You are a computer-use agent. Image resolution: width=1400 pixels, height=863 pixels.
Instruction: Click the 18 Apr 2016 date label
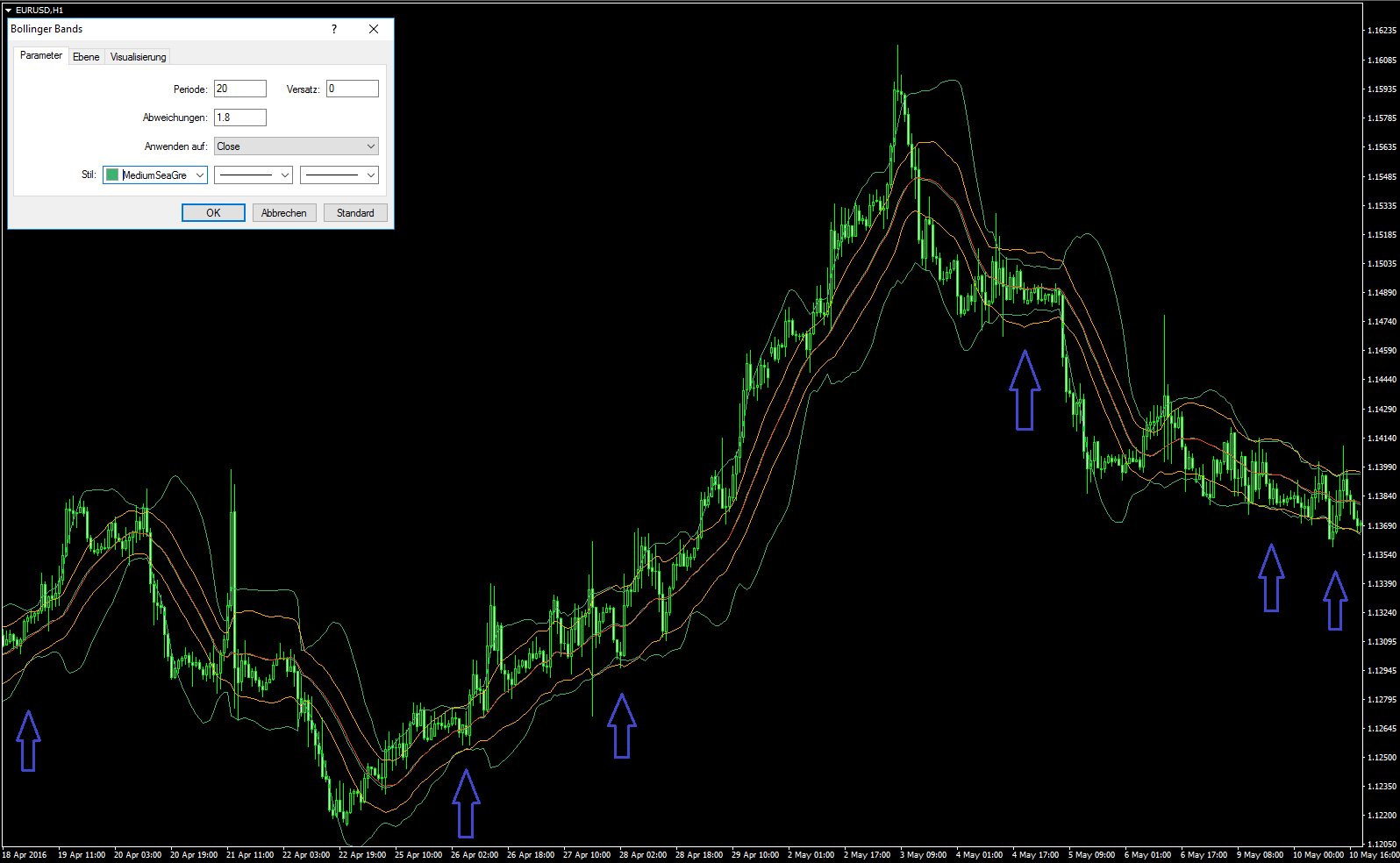point(25,855)
